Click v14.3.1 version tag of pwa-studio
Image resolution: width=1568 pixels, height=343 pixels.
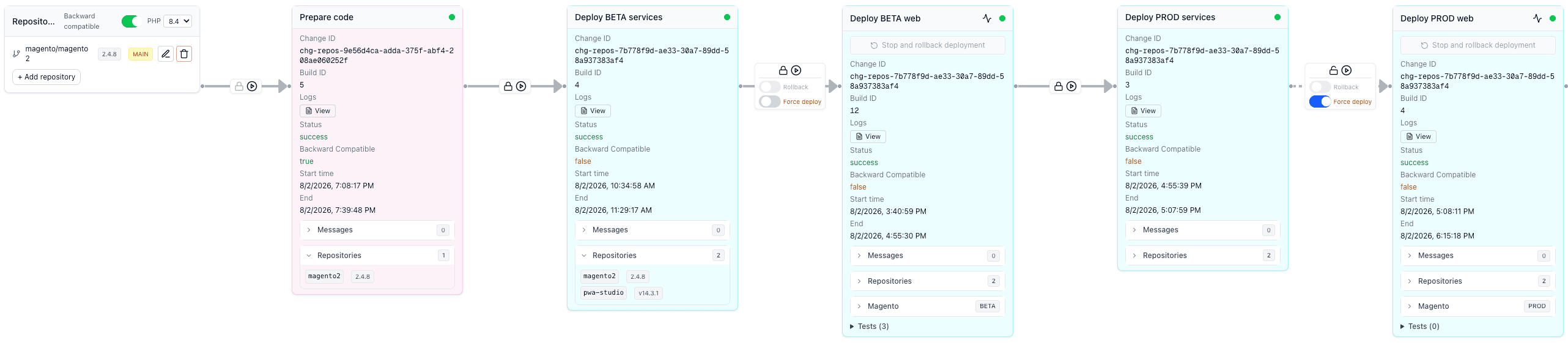648,293
